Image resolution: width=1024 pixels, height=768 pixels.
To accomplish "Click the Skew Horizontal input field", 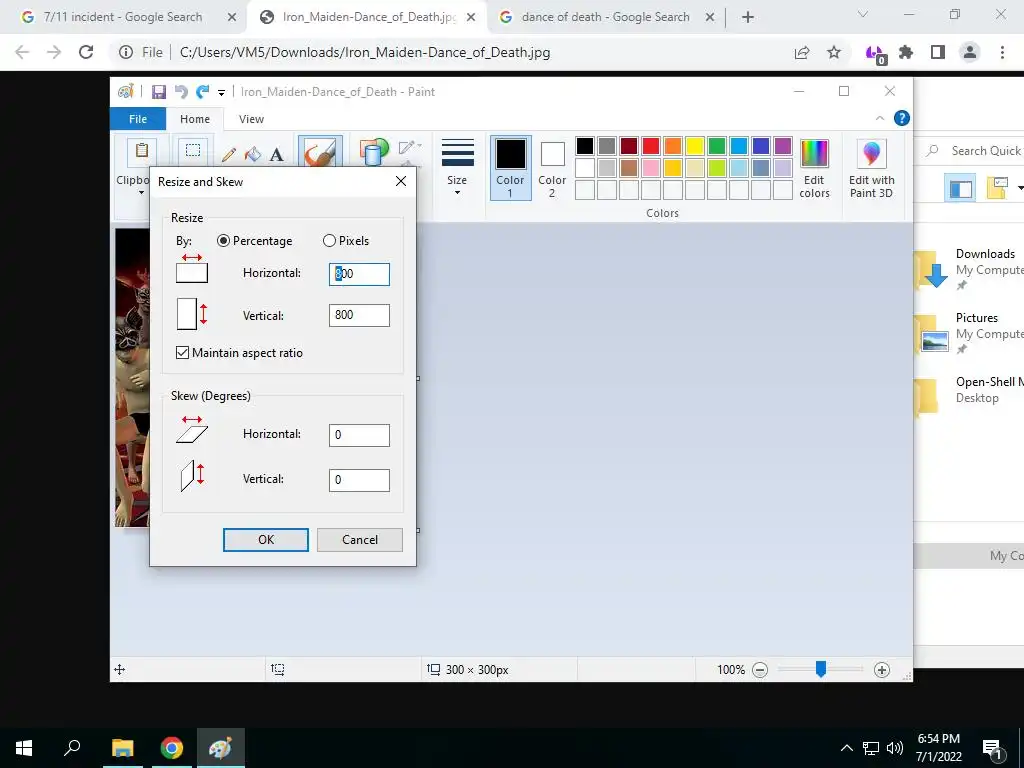I will pyautogui.click(x=359, y=435).
